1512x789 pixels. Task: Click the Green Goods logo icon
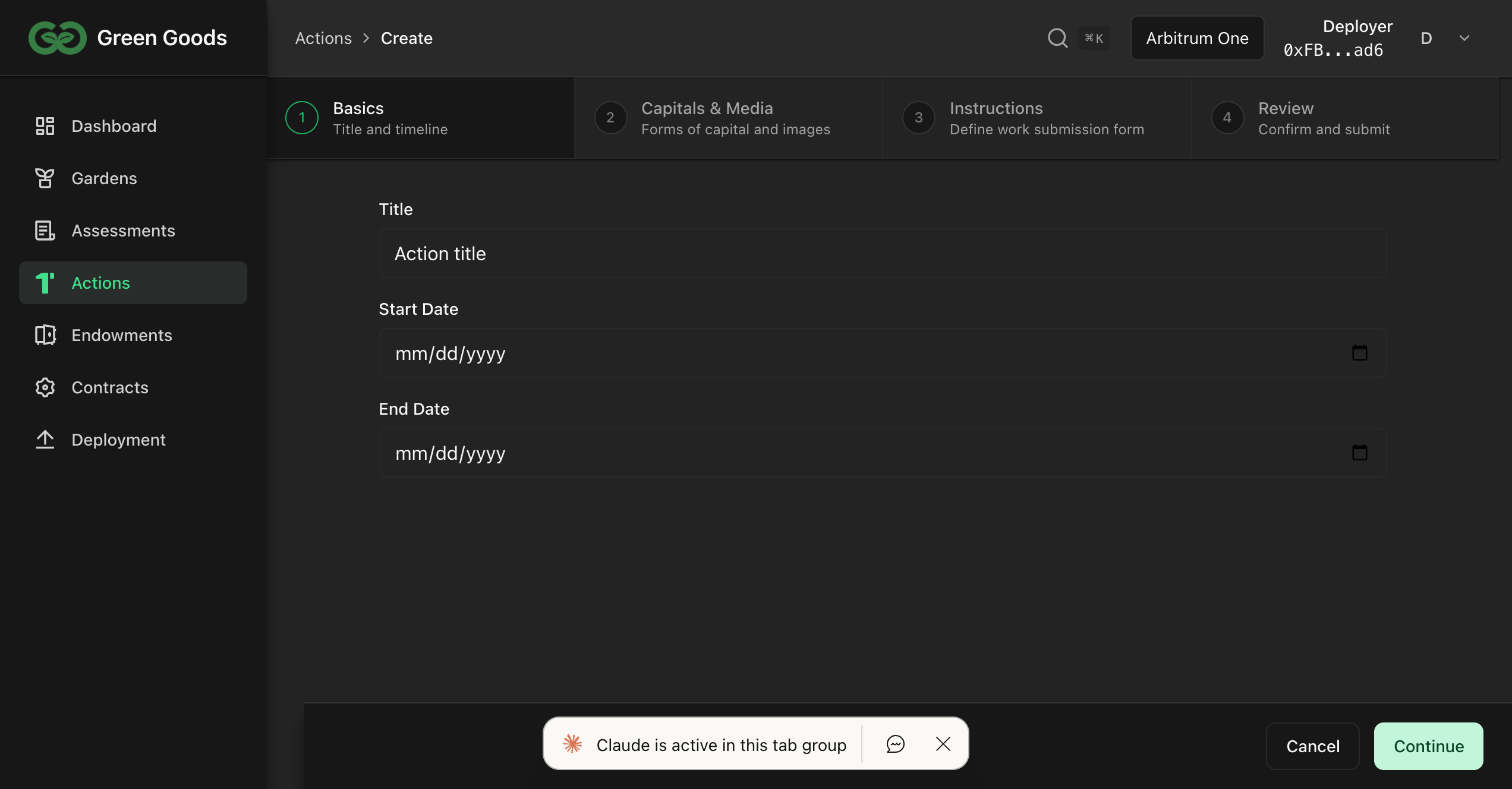click(x=57, y=38)
